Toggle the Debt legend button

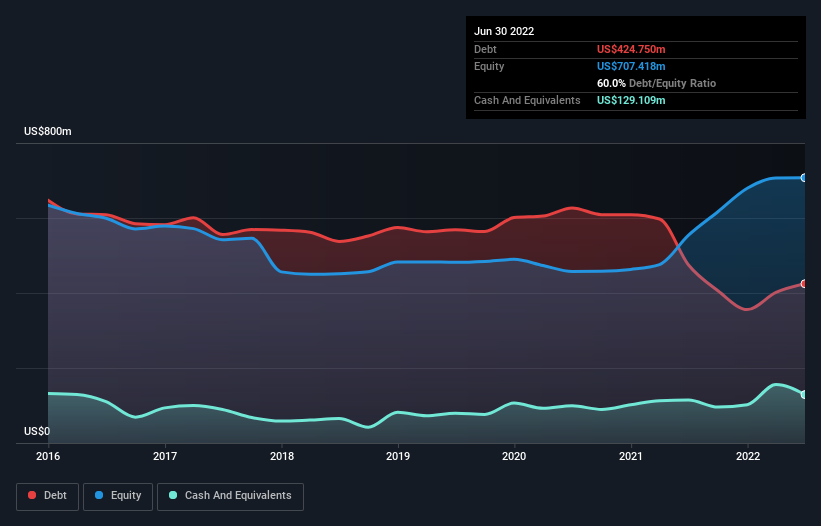(47, 496)
